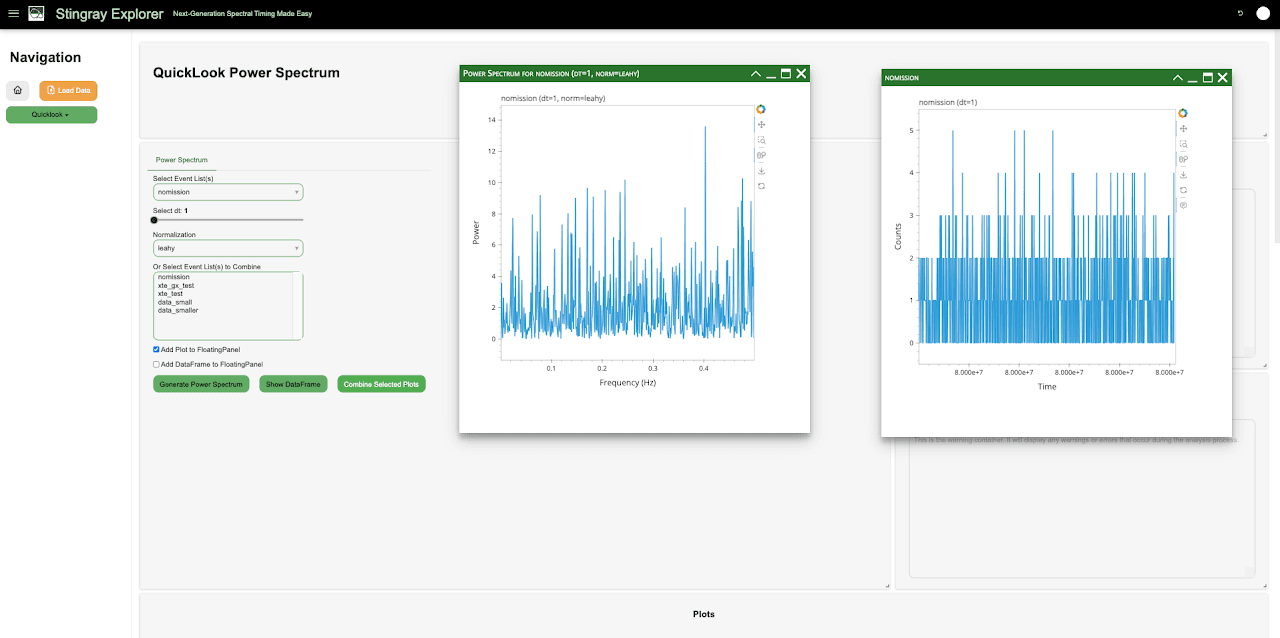Screen dimensions: 1280x638
Task: Select Box Zoom tool in Power Spectrum plot
Action: click(761, 140)
